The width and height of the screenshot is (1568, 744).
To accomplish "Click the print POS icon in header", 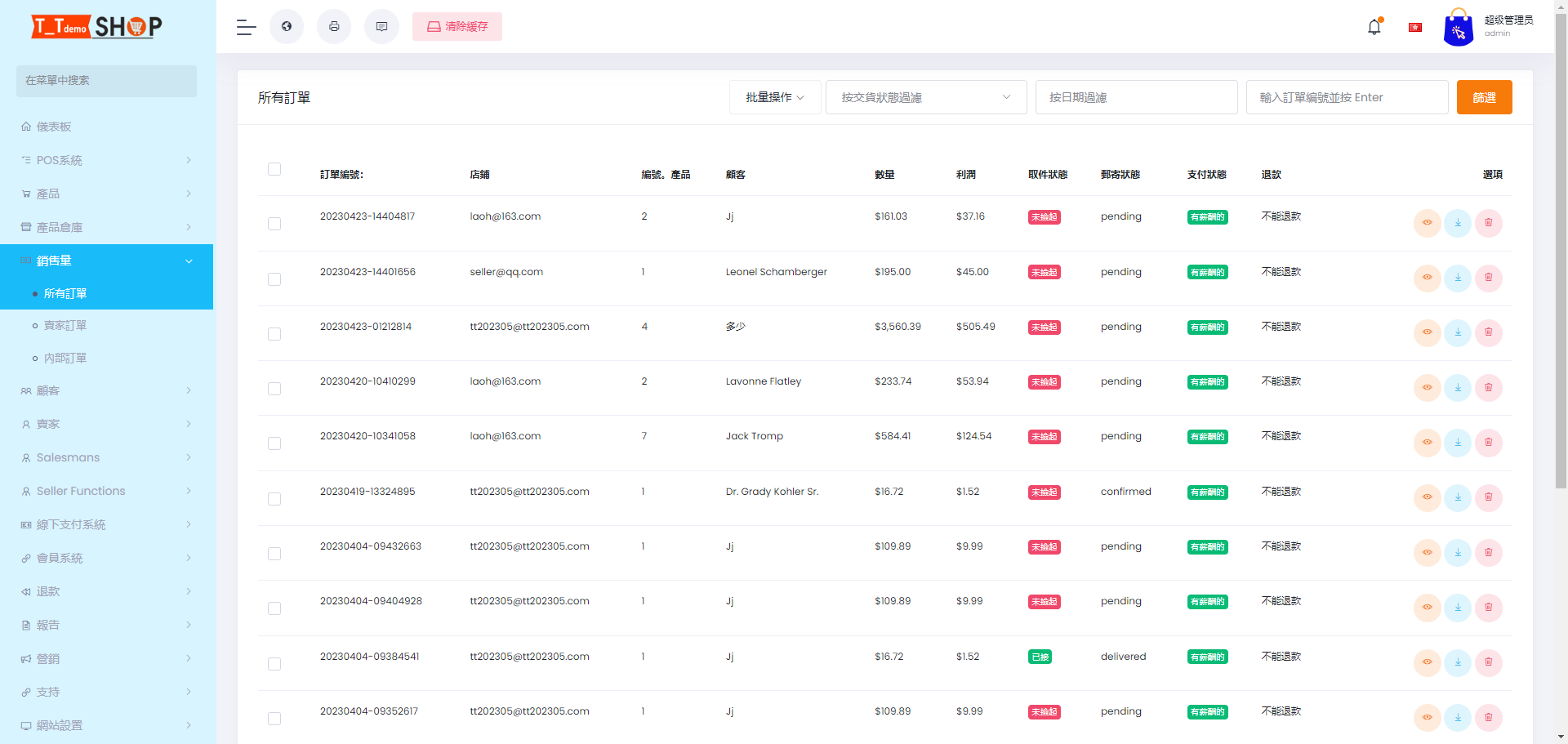I will pos(334,26).
